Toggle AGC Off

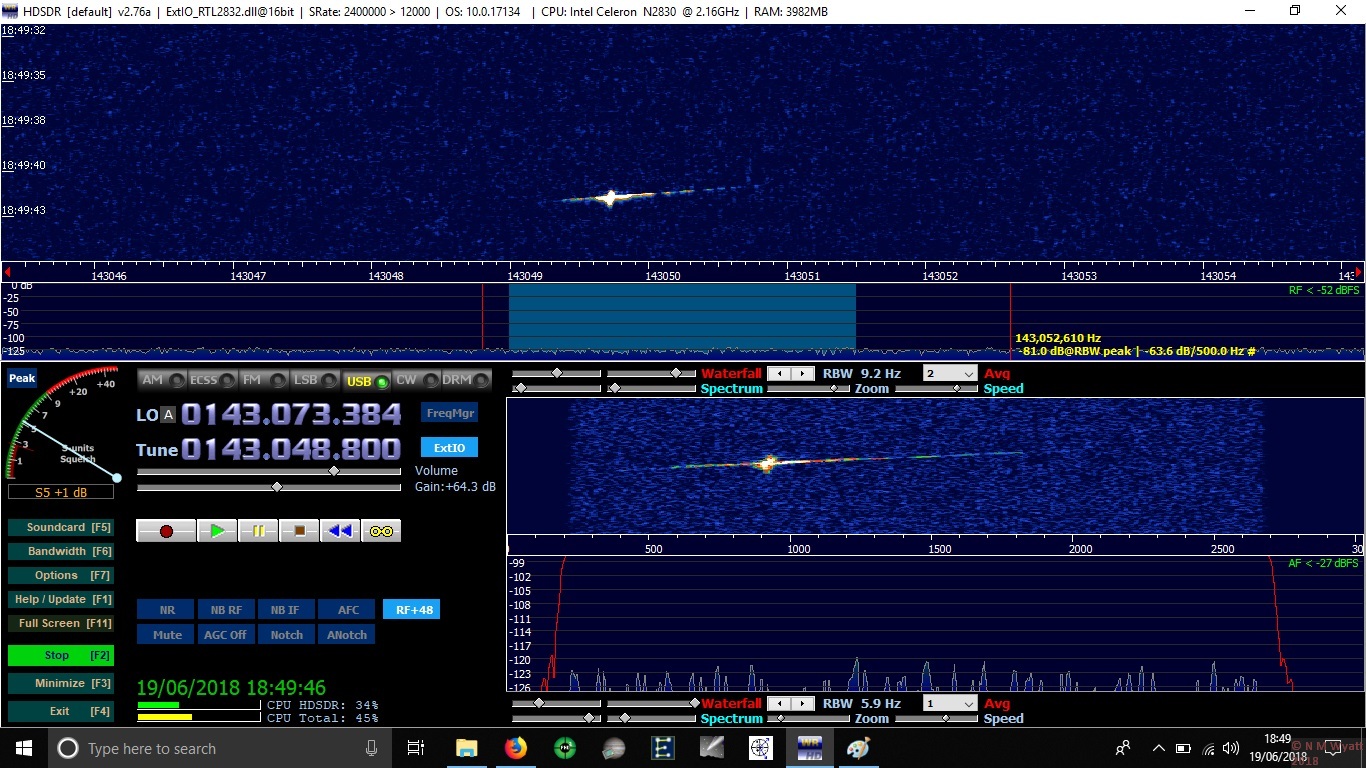[x=225, y=634]
